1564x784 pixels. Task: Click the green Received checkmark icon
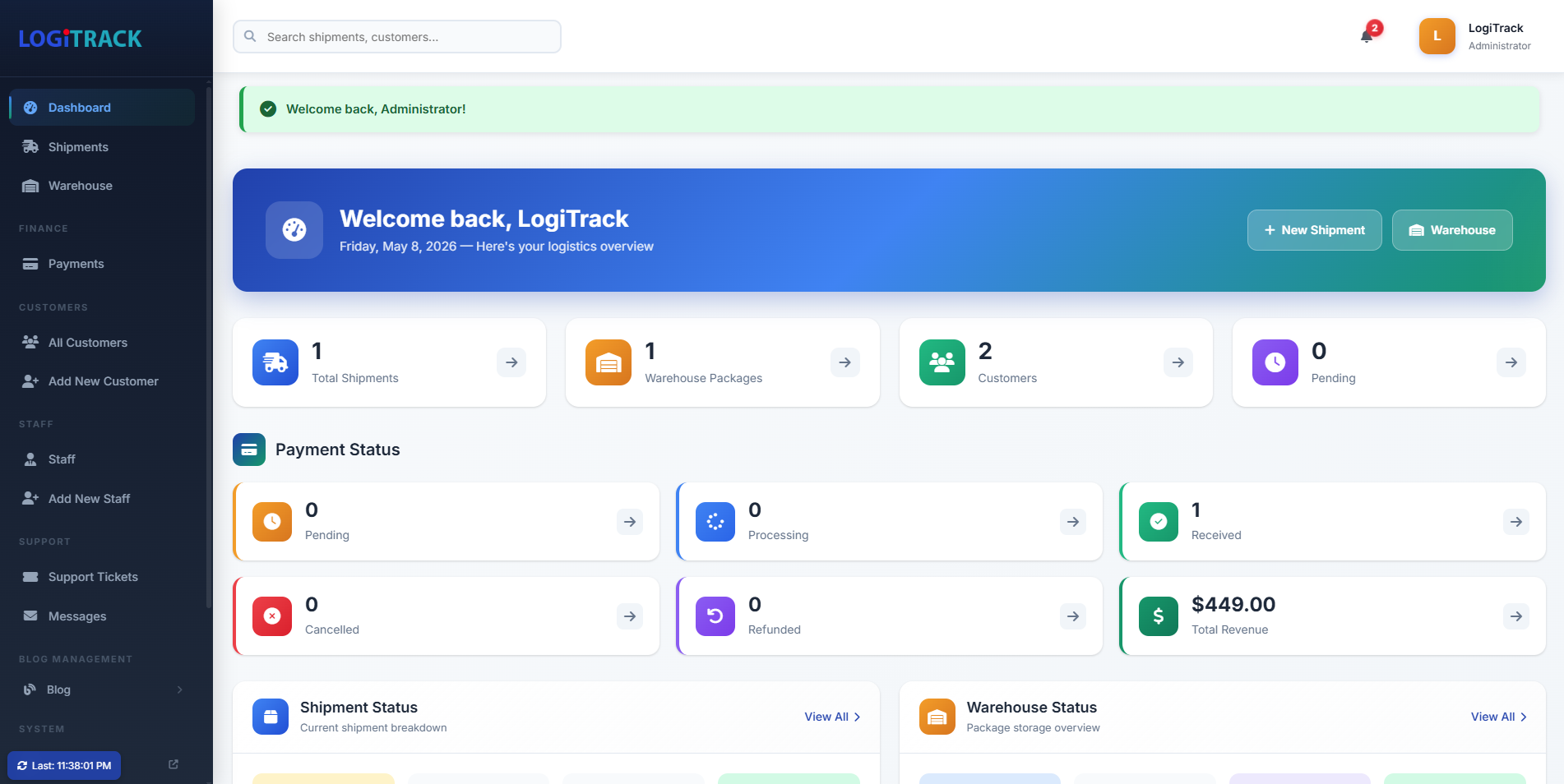tap(1159, 522)
